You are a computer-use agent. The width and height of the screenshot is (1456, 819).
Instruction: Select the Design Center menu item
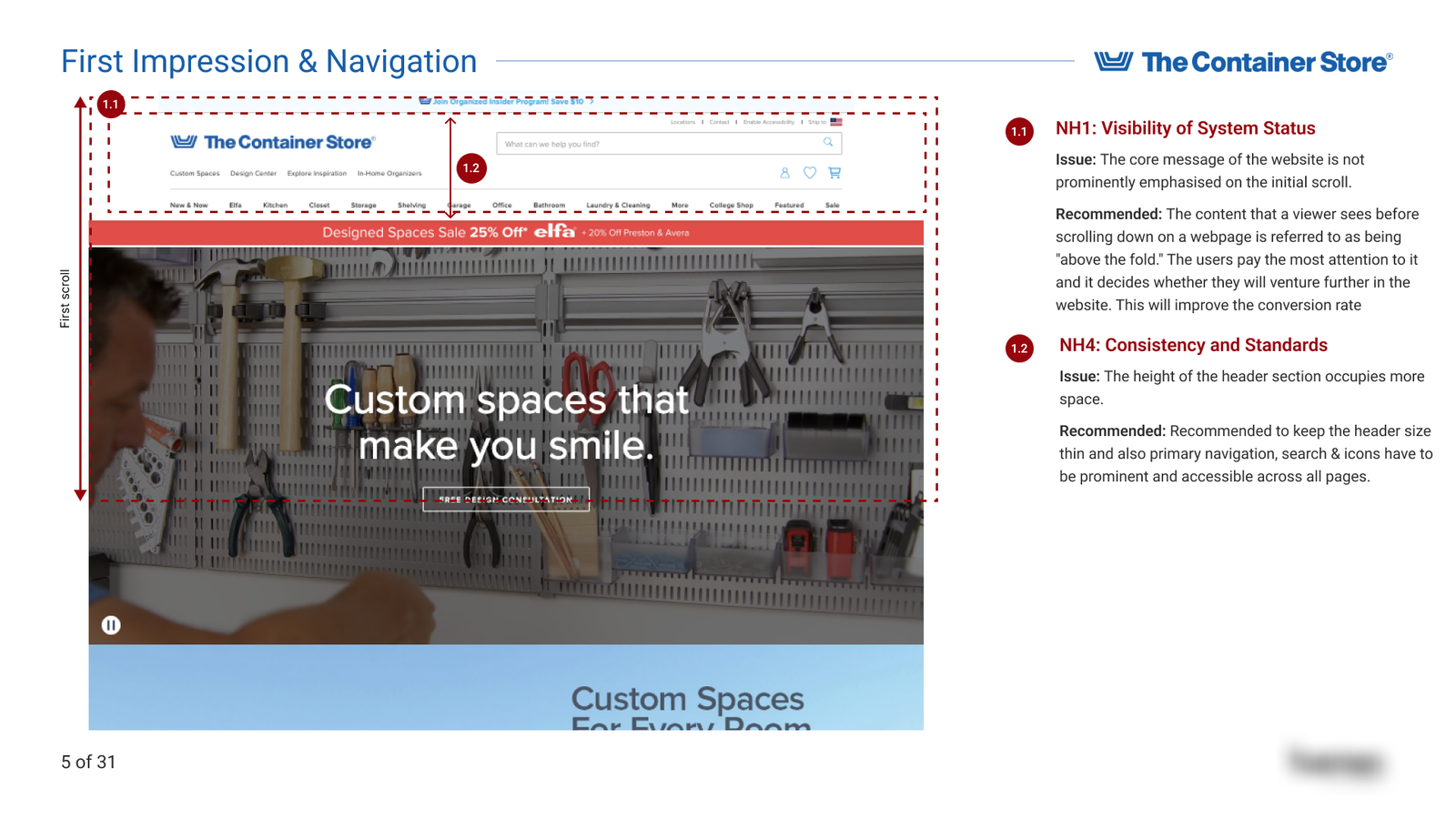click(253, 174)
